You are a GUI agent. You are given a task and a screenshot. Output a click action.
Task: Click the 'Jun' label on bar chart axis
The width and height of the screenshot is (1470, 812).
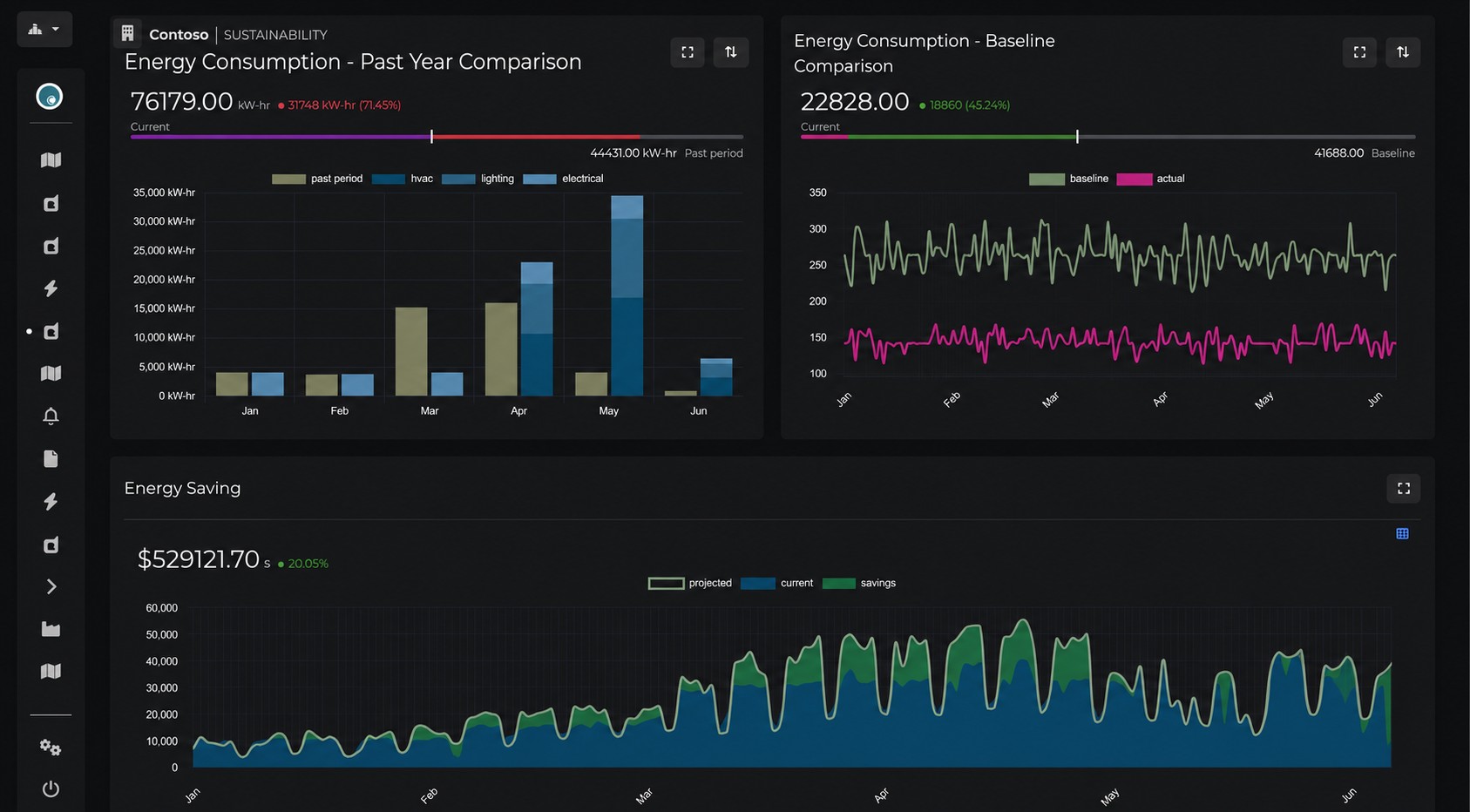pyautogui.click(x=699, y=411)
